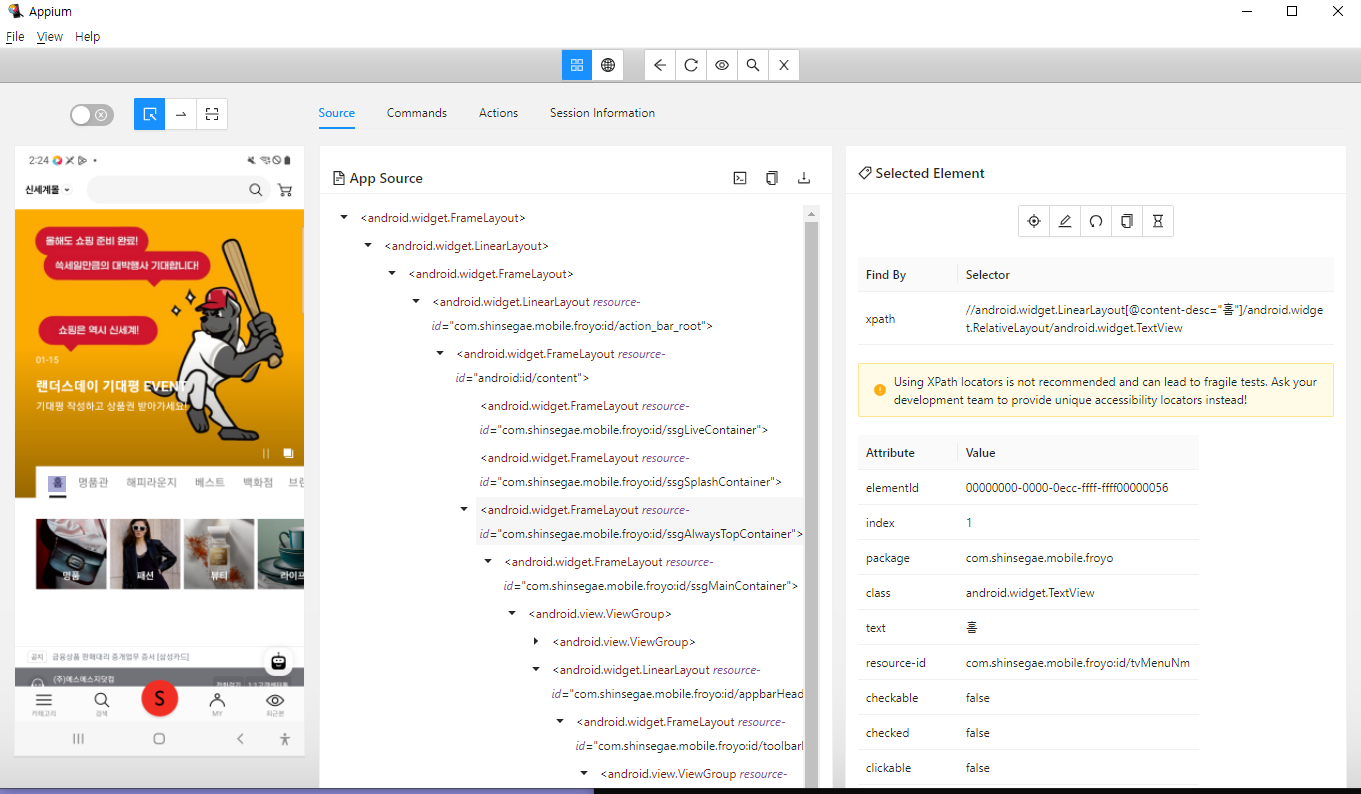Collapse the android:id/content FrameLayout node
Image resolution: width=1361 pixels, height=794 pixels.
[x=440, y=353]
